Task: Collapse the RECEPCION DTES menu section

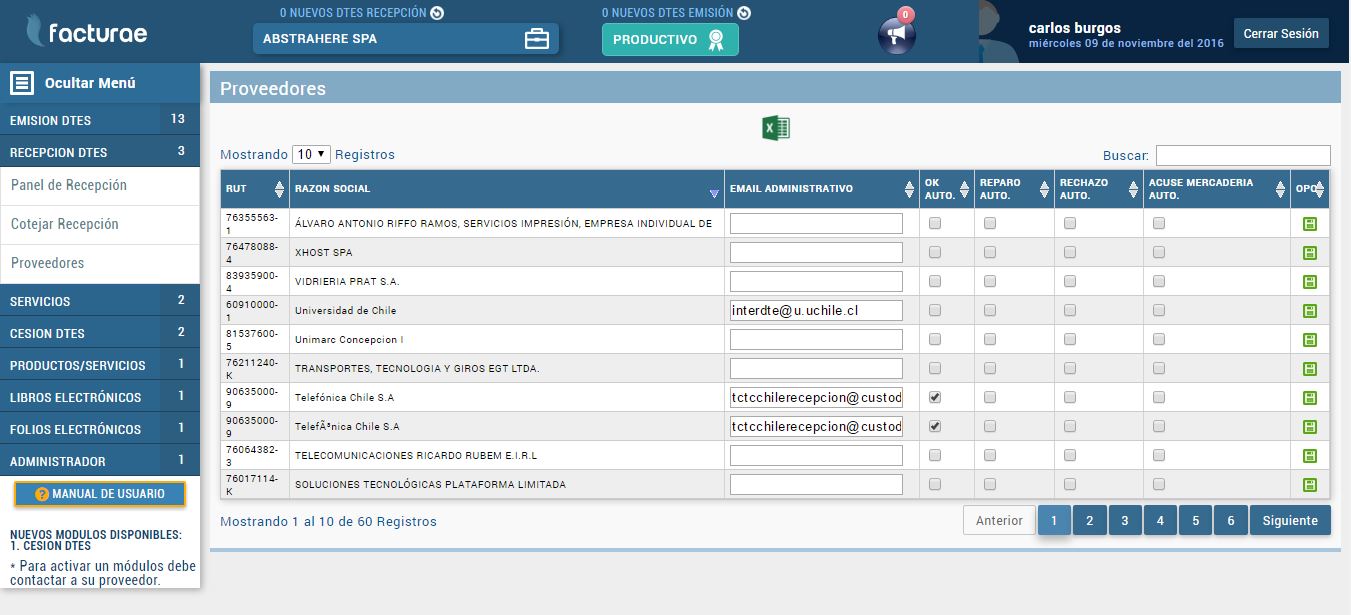Action: point(100,152)
